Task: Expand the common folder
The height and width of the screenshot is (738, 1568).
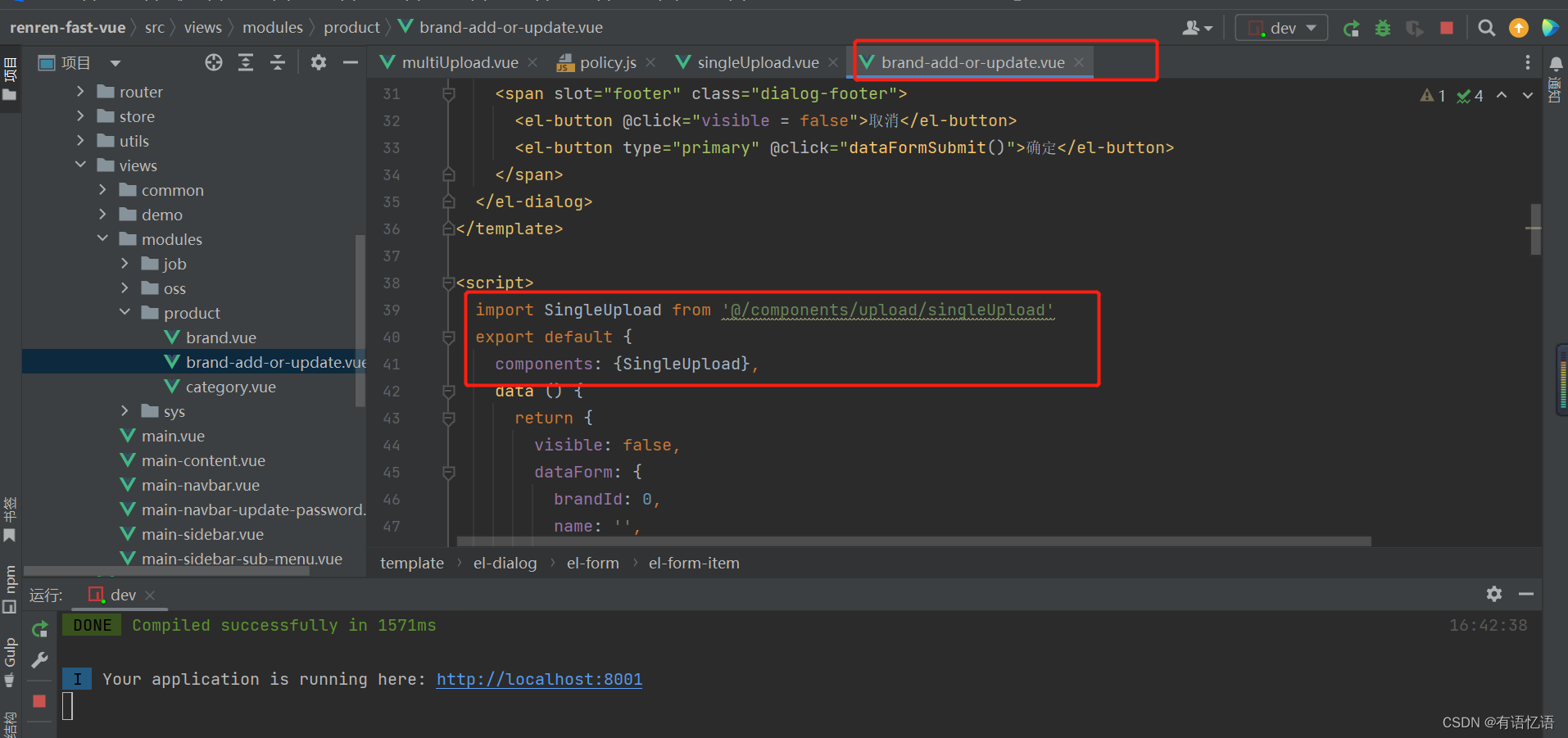Action: [x=102, y=189]
